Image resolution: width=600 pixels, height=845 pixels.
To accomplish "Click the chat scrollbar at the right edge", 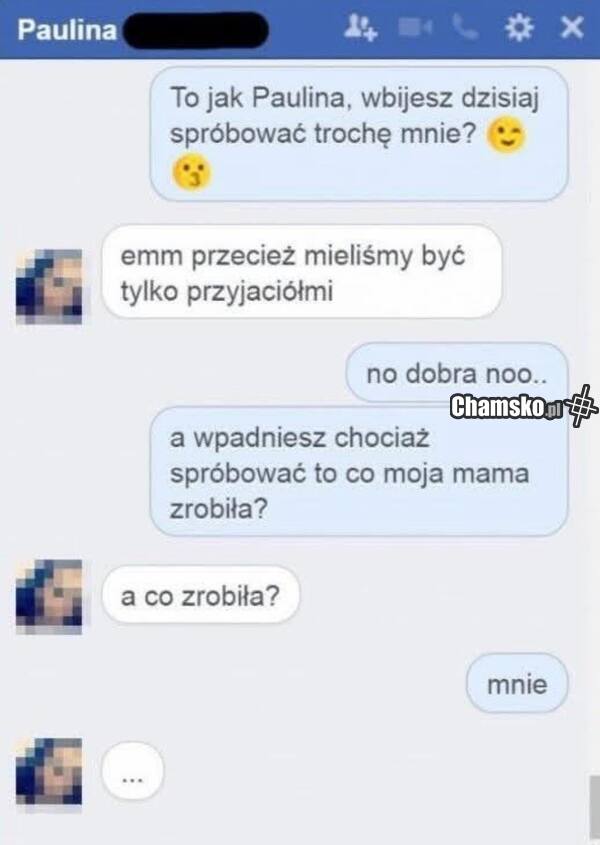I will click(x=595, y=808).
